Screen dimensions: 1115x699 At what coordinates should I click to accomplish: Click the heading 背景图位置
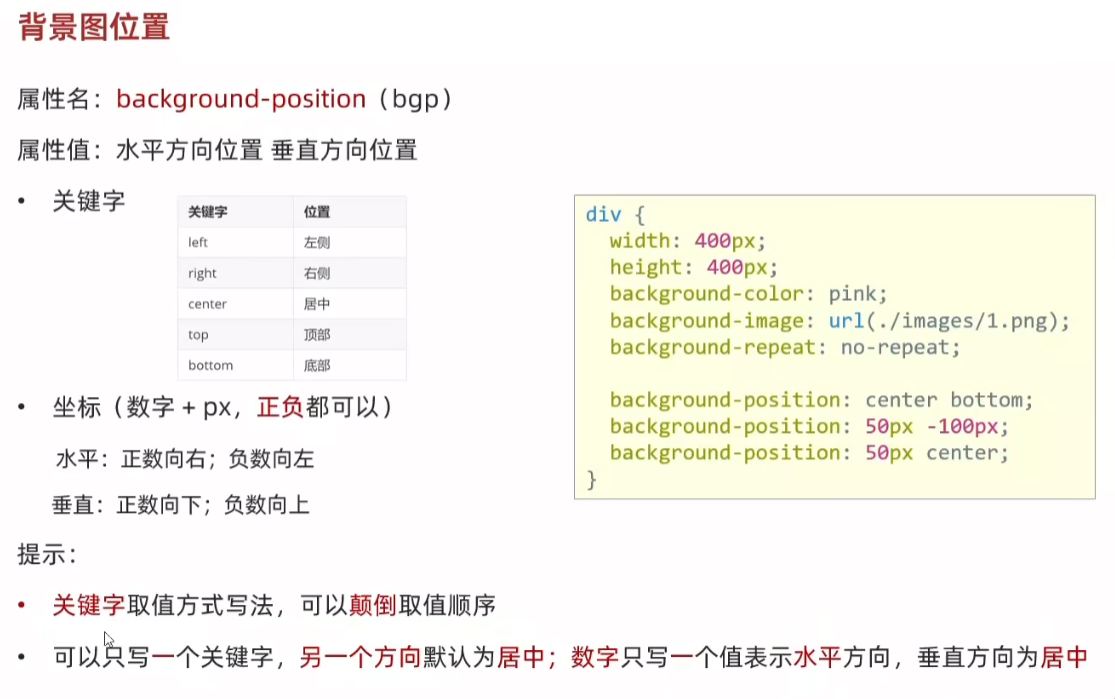94,27
